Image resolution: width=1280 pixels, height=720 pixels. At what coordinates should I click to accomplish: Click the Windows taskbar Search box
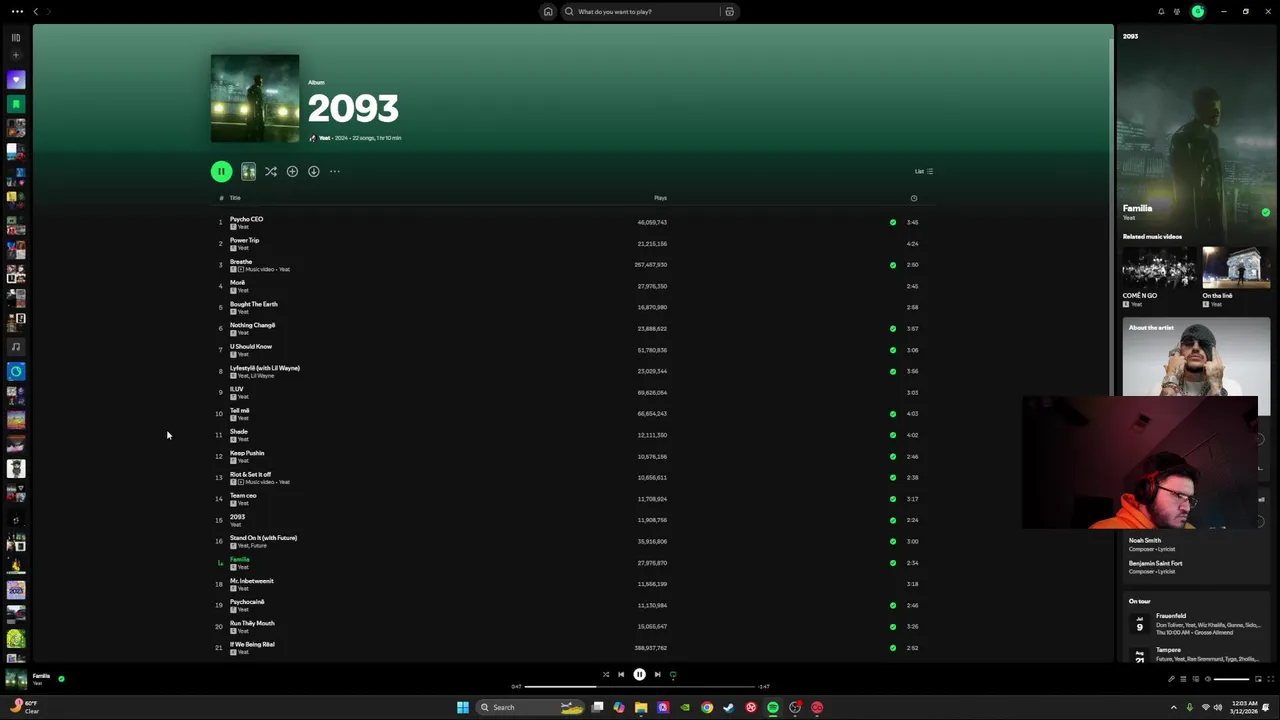click(531, 707)
